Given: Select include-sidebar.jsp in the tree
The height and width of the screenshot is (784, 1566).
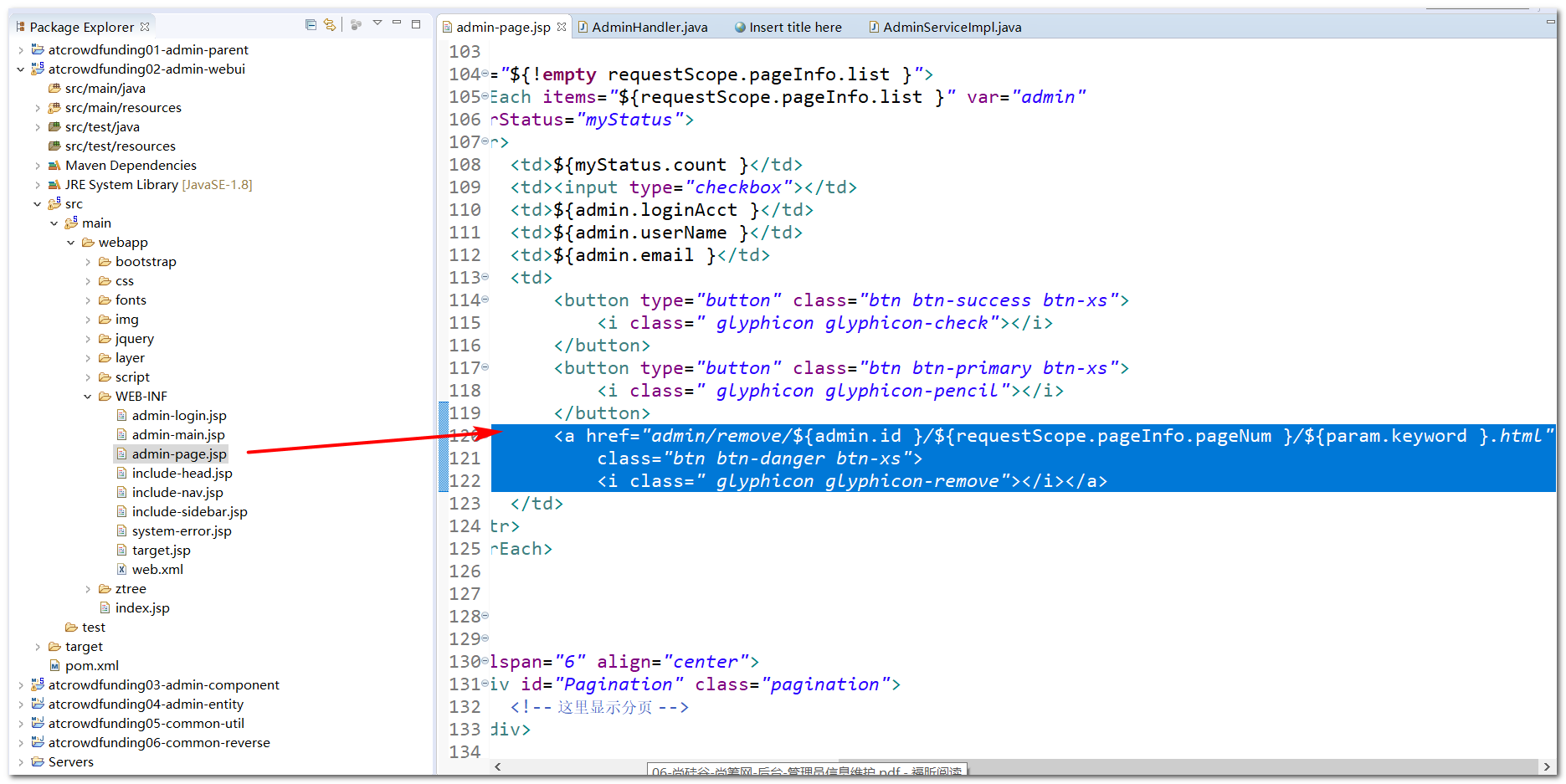Looking at the screenshot, I should 189,512.
